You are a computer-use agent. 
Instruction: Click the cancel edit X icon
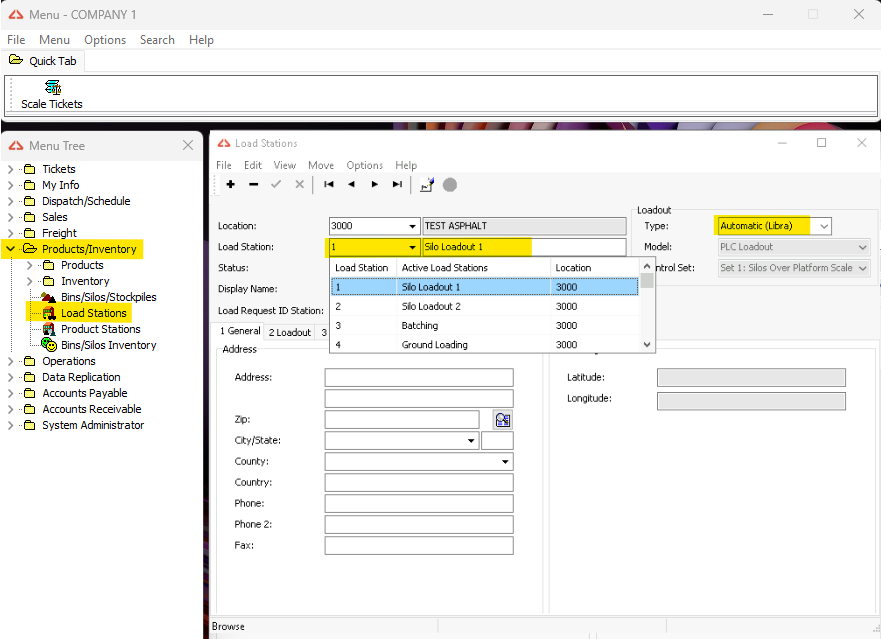[299, 184]
